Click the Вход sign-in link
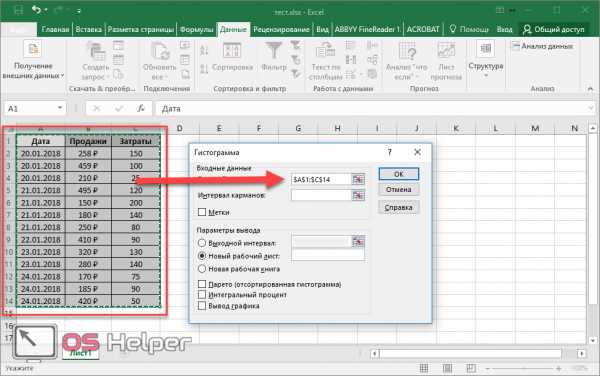 (504, 29)
